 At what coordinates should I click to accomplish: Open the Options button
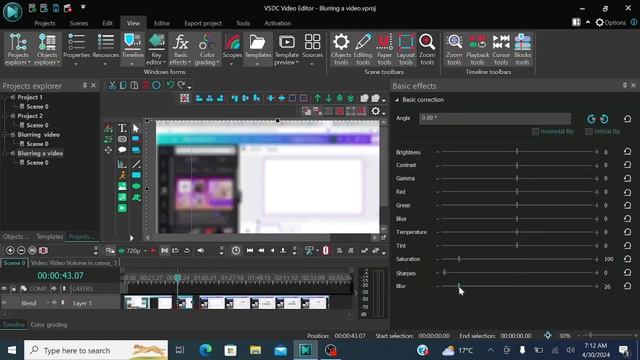[610, 22]
